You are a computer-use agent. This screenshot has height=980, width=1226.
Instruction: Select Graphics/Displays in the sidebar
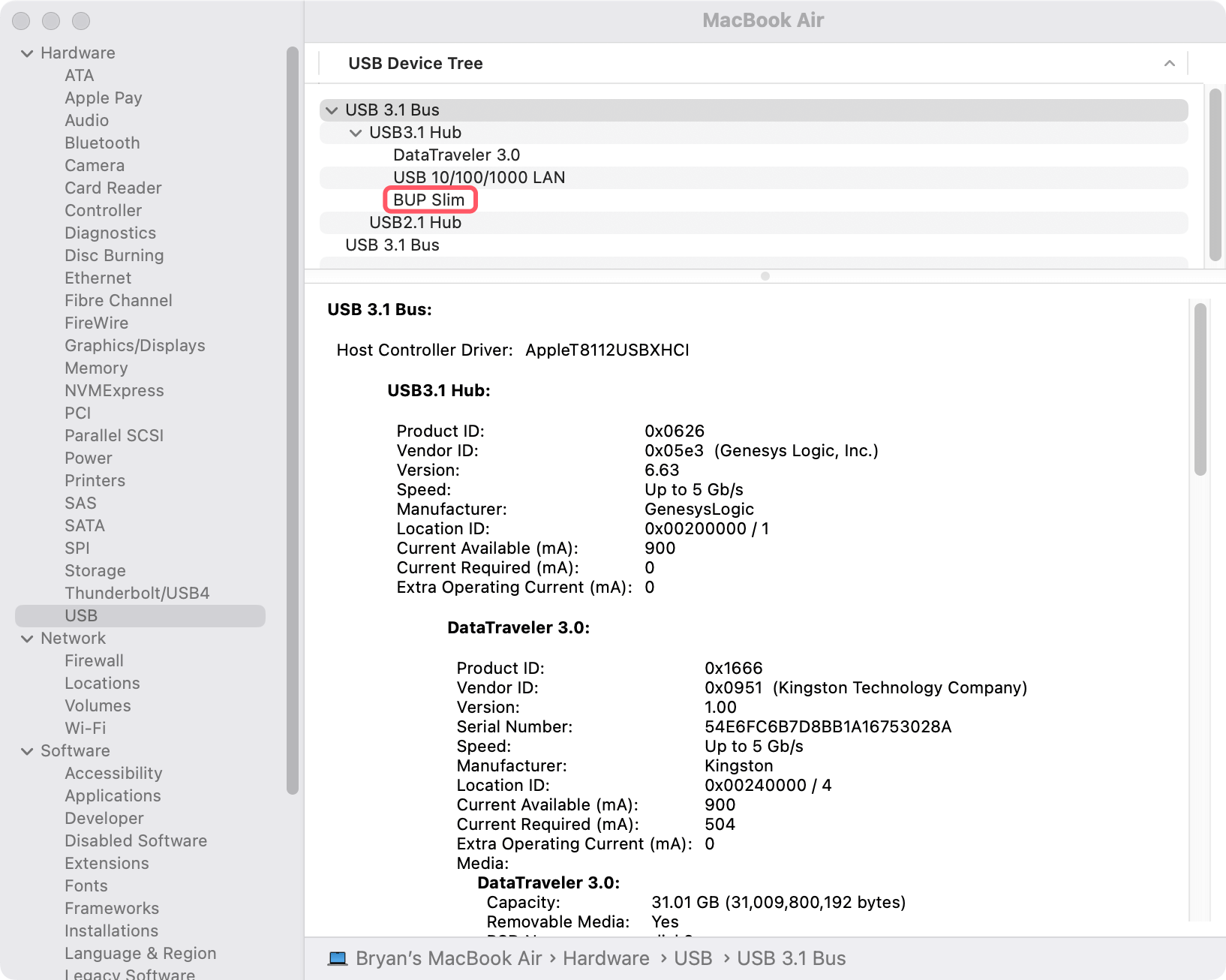pos(134,345)
